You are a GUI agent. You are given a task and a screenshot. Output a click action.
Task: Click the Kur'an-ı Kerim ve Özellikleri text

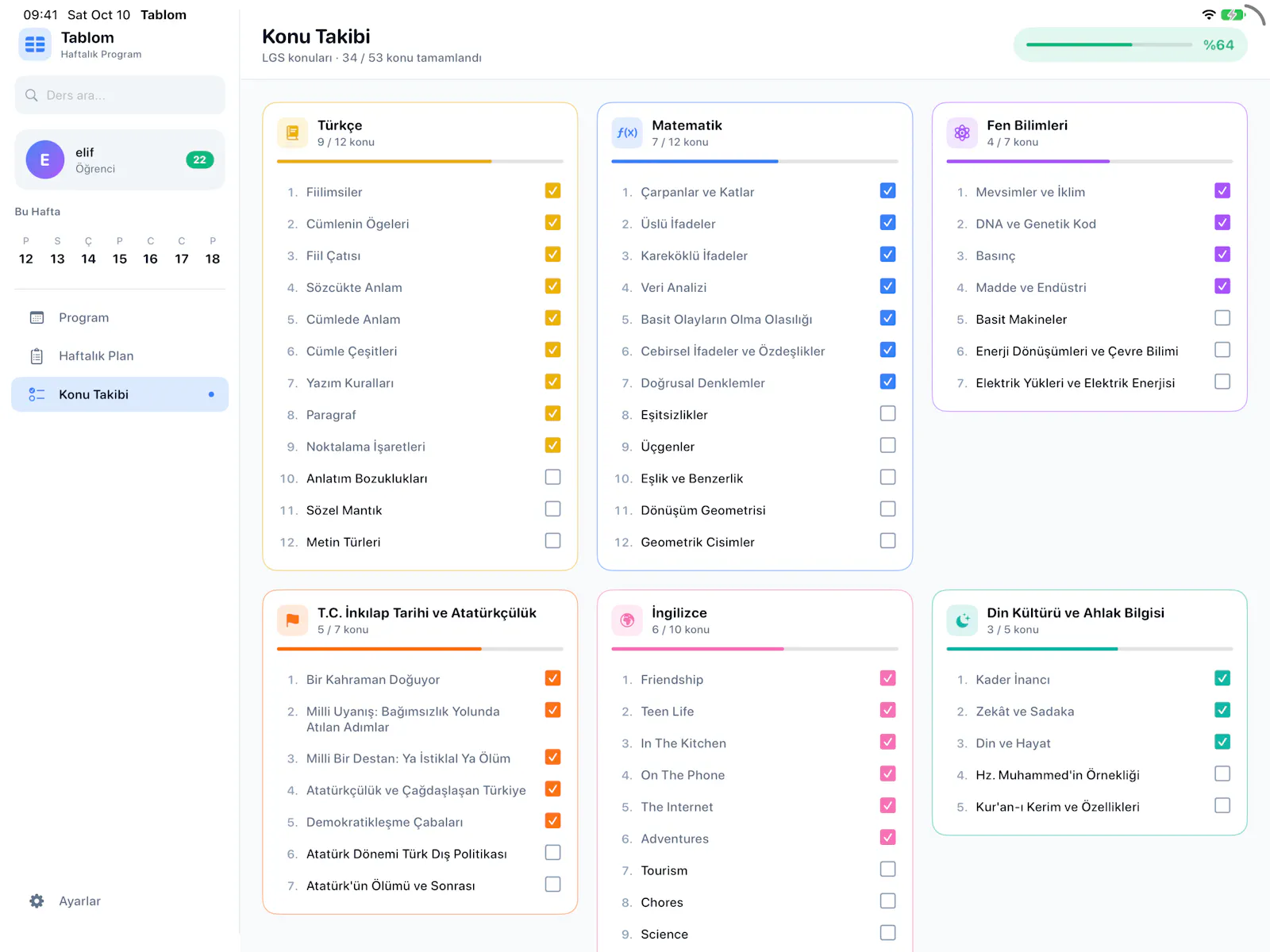pyautogui.click(x=1057, y=807)
